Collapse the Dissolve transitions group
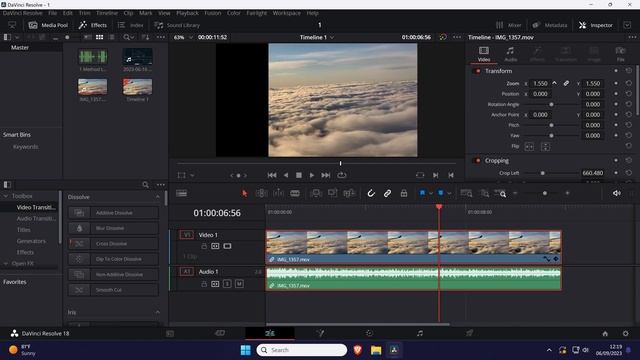The height and width of the screenshot is (360, 640). pos(158,197)
